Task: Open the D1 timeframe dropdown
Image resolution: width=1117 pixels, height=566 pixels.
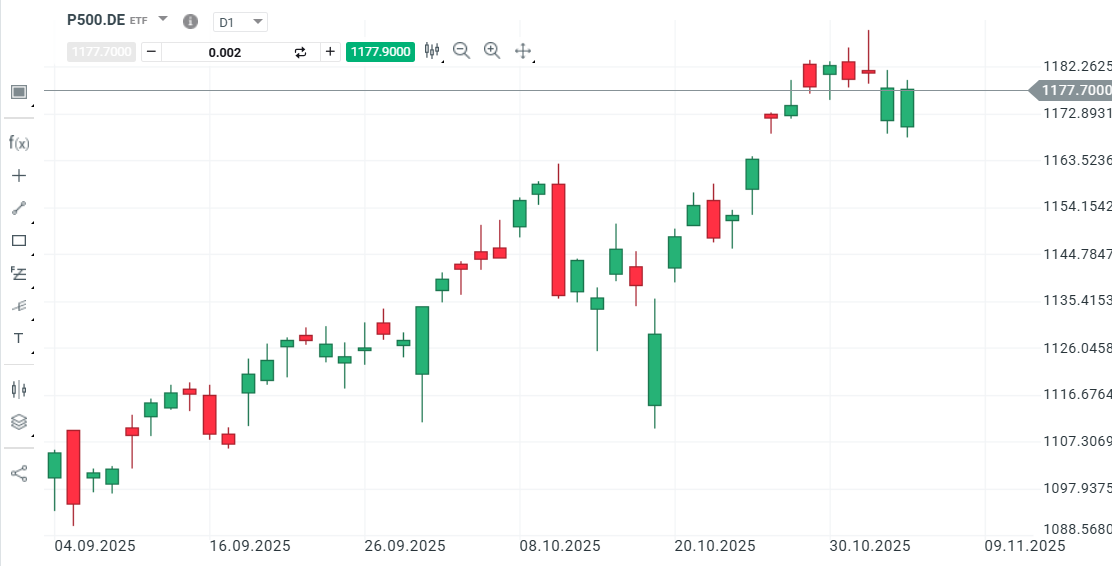Action: 241,21
